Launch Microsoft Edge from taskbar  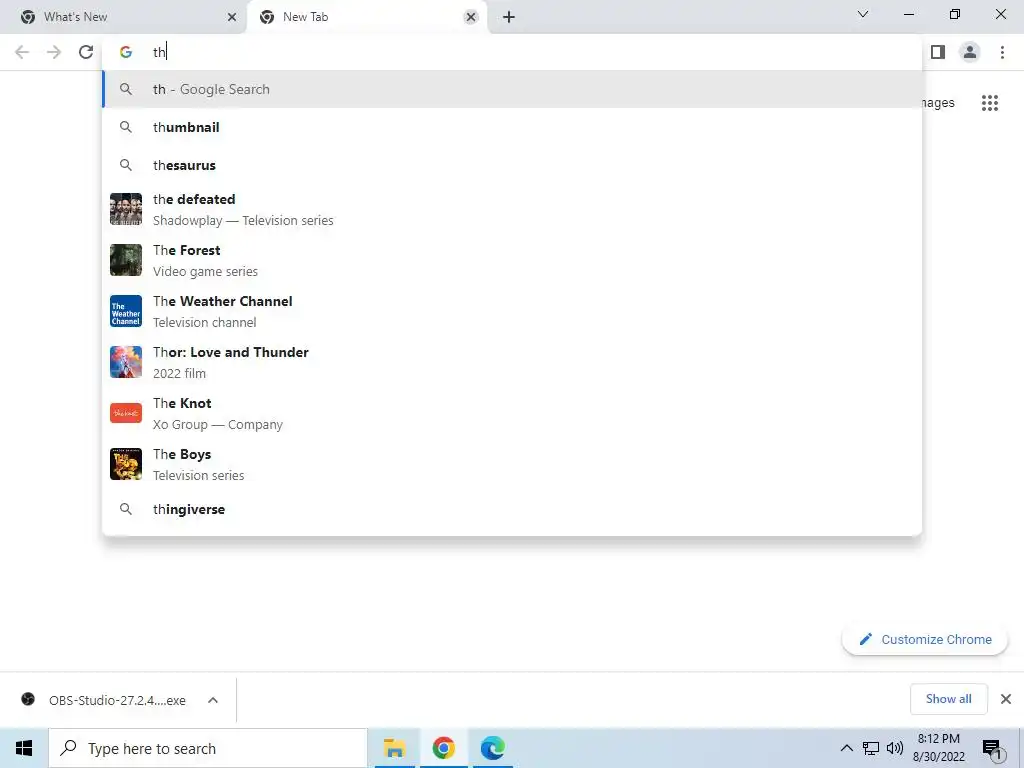492,748
